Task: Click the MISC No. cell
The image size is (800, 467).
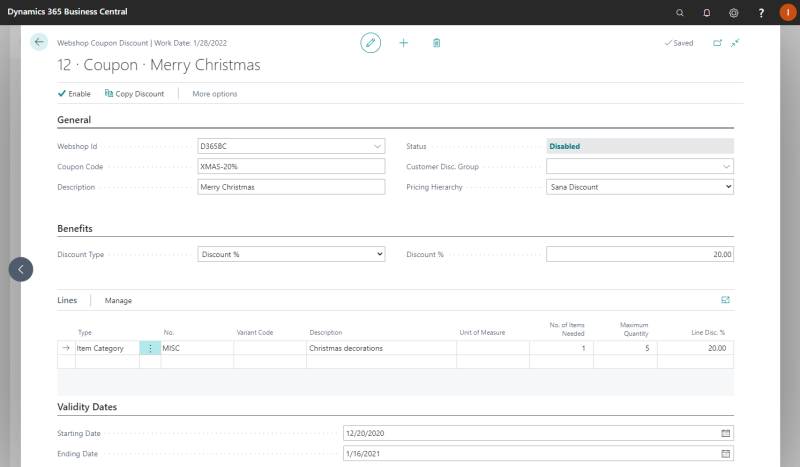Action: [x=197, y=348]
